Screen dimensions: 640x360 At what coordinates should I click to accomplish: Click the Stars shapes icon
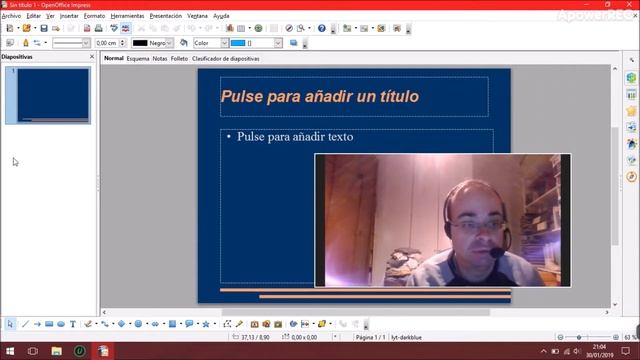coord(206,324)
